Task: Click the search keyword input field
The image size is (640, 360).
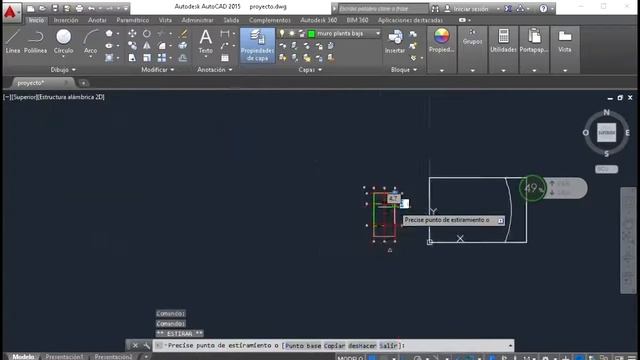Action: [x=383, y=9]
